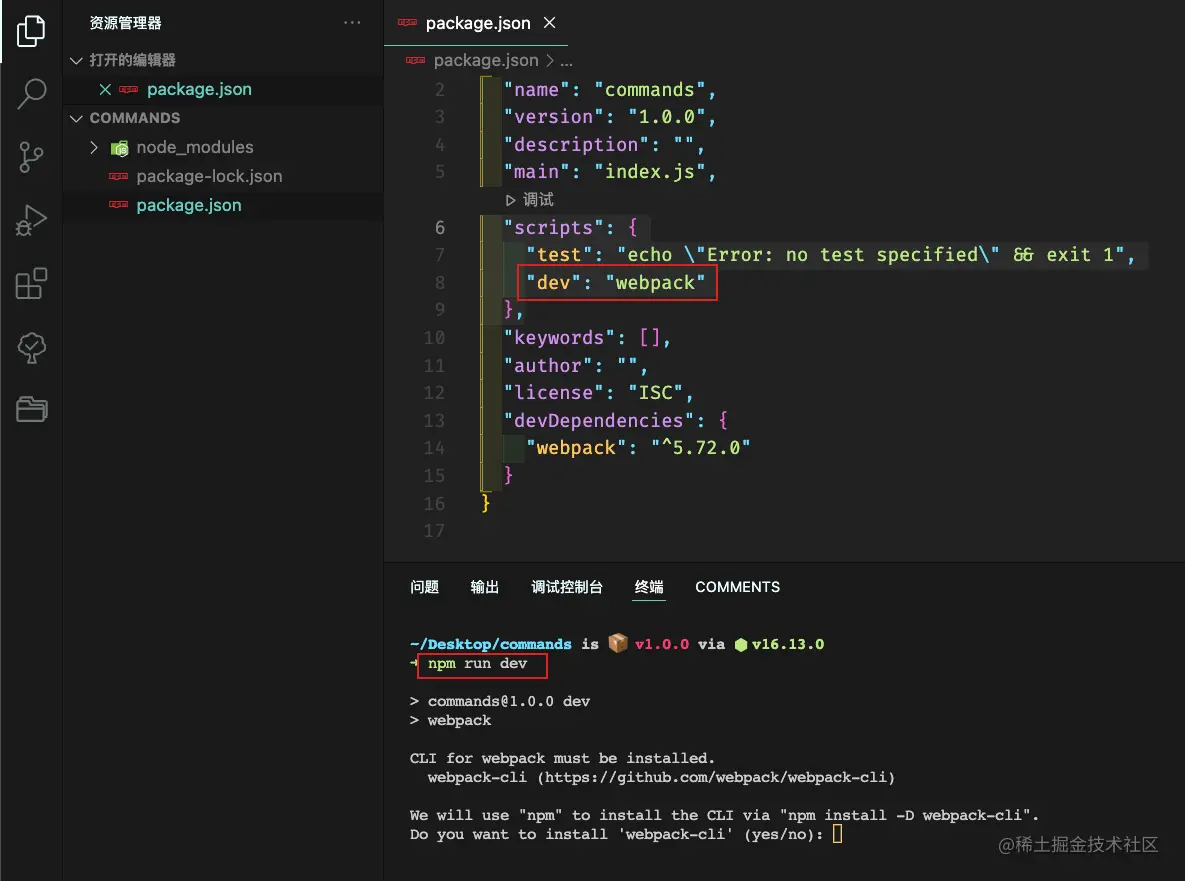1185x881 pixels.
Task: Collapse the COMMANDS folder section
Action: (x=77, y=118)
